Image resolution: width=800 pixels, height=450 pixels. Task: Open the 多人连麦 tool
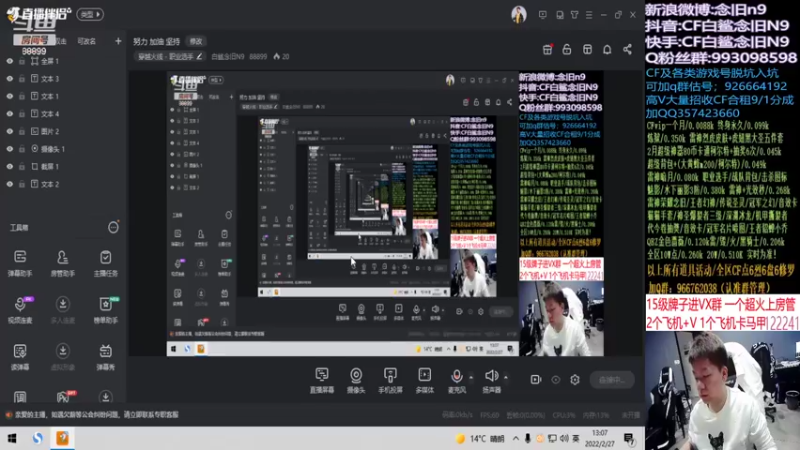(x=63, y=310)
